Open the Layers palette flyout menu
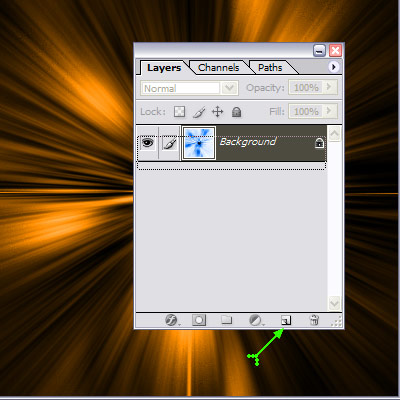Screen dimensions: 400x400 point(333,67)
